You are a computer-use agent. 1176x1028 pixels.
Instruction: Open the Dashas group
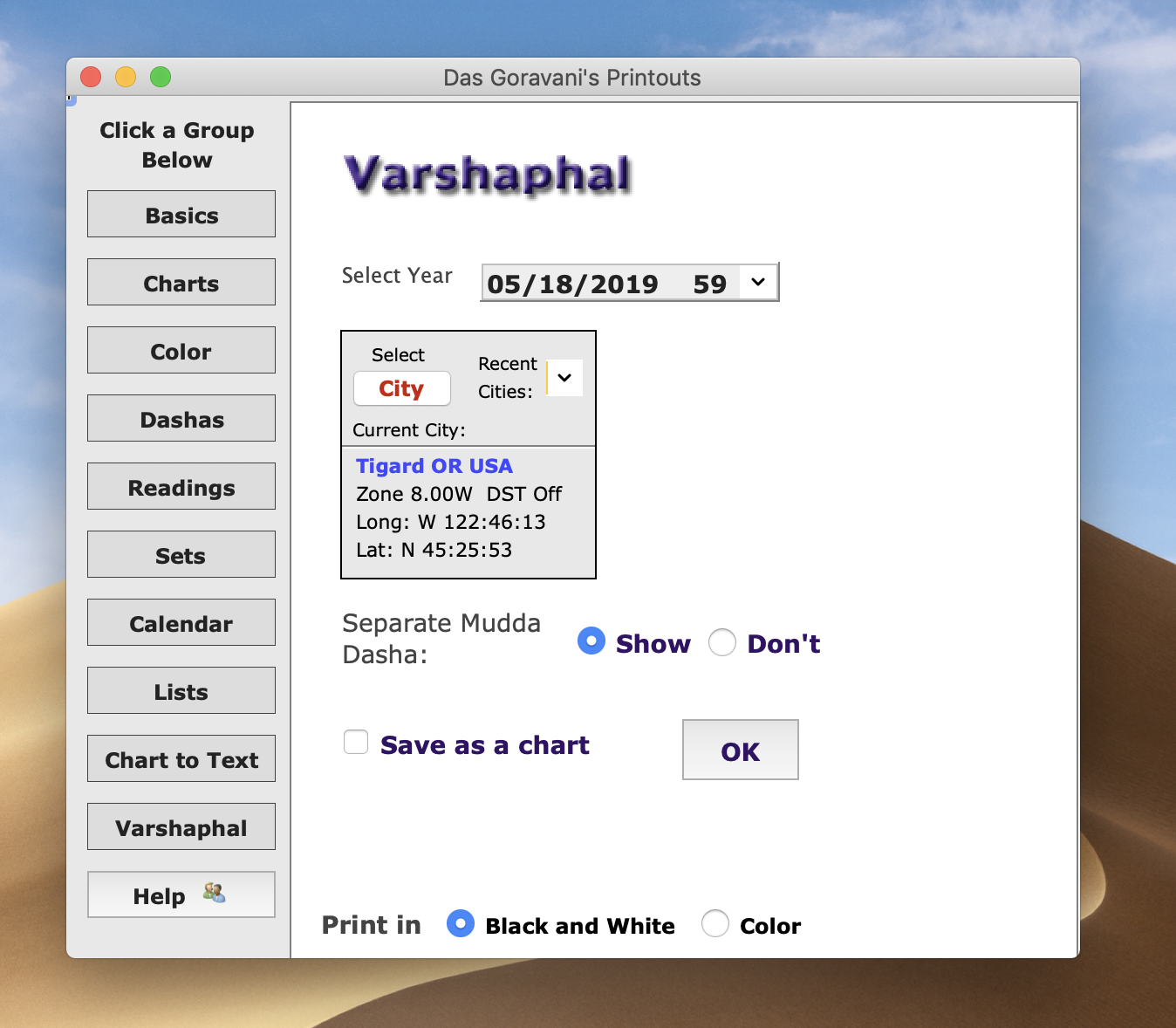point(181,419)
